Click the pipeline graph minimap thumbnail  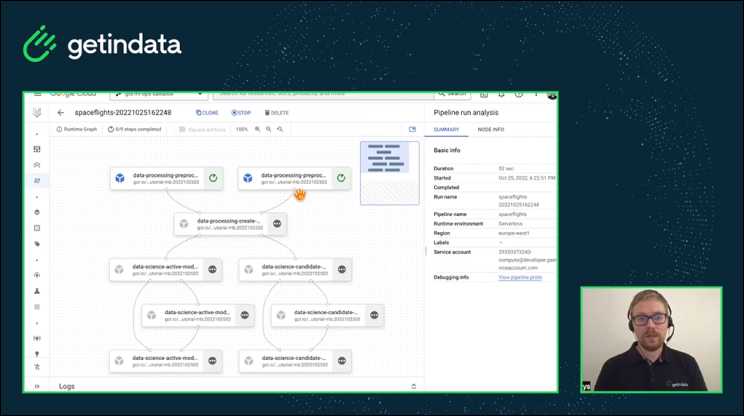pos(390,173)
